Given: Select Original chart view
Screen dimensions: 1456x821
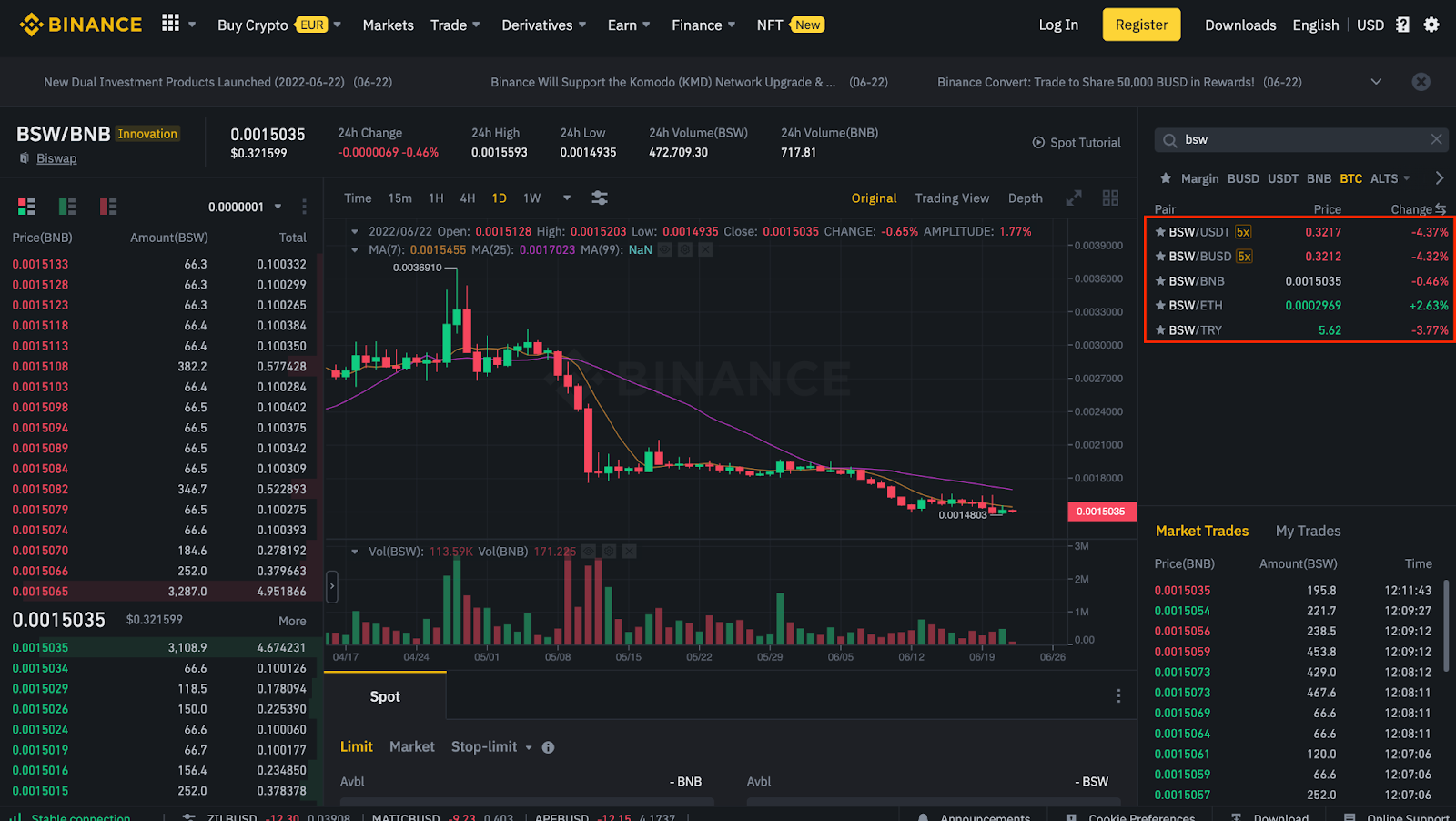Looking at the screenshot, I should (x=874, y=198).
